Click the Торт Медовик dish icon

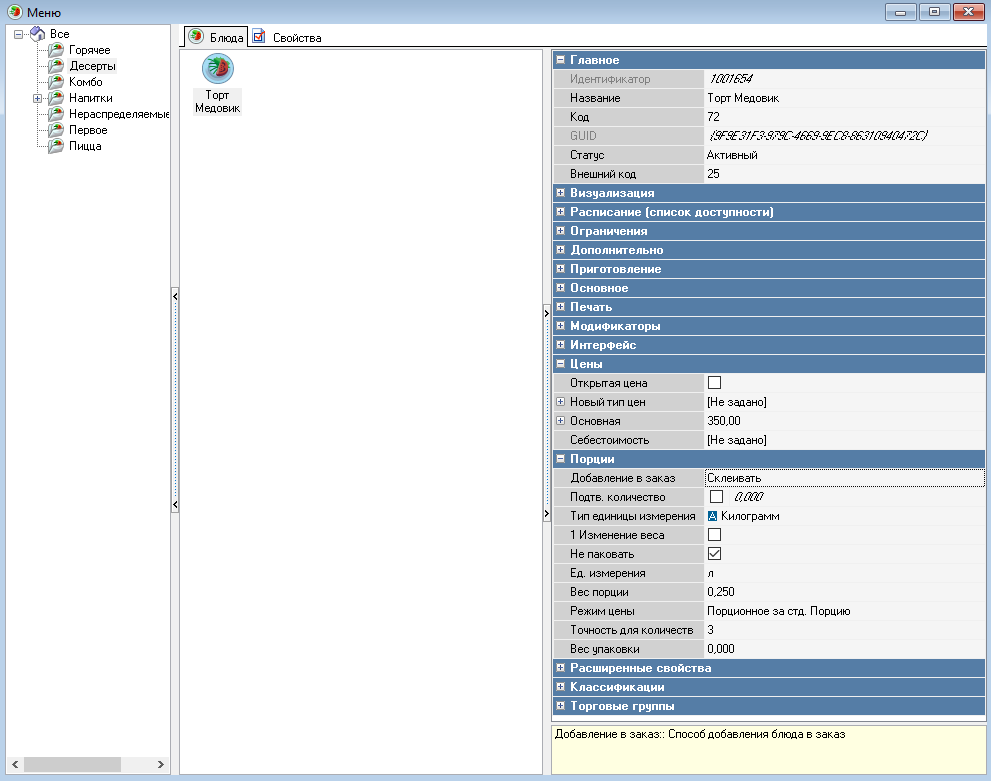coord(217,68)
